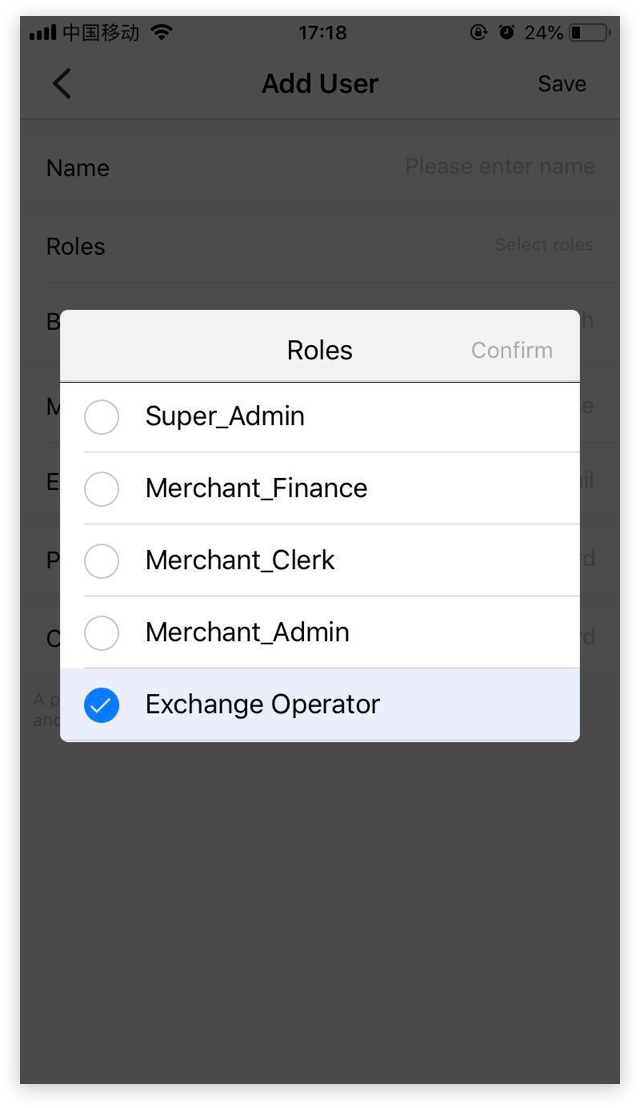The height and width of the screenshot is (1108, 640).
Task: Tap the Roles dialog title
Action: click(x=320, y=350)
